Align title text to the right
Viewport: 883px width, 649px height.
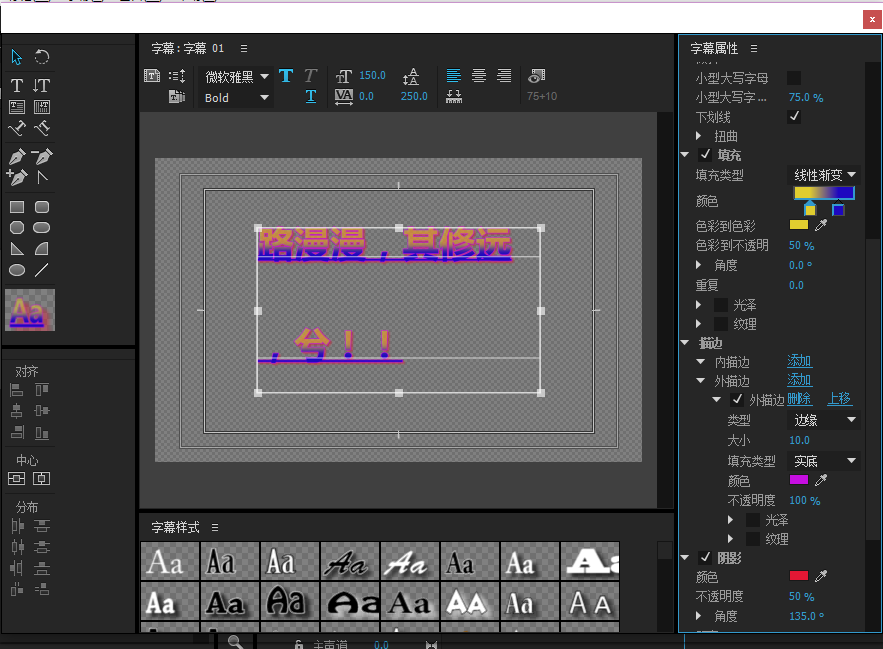pos(504,75)
